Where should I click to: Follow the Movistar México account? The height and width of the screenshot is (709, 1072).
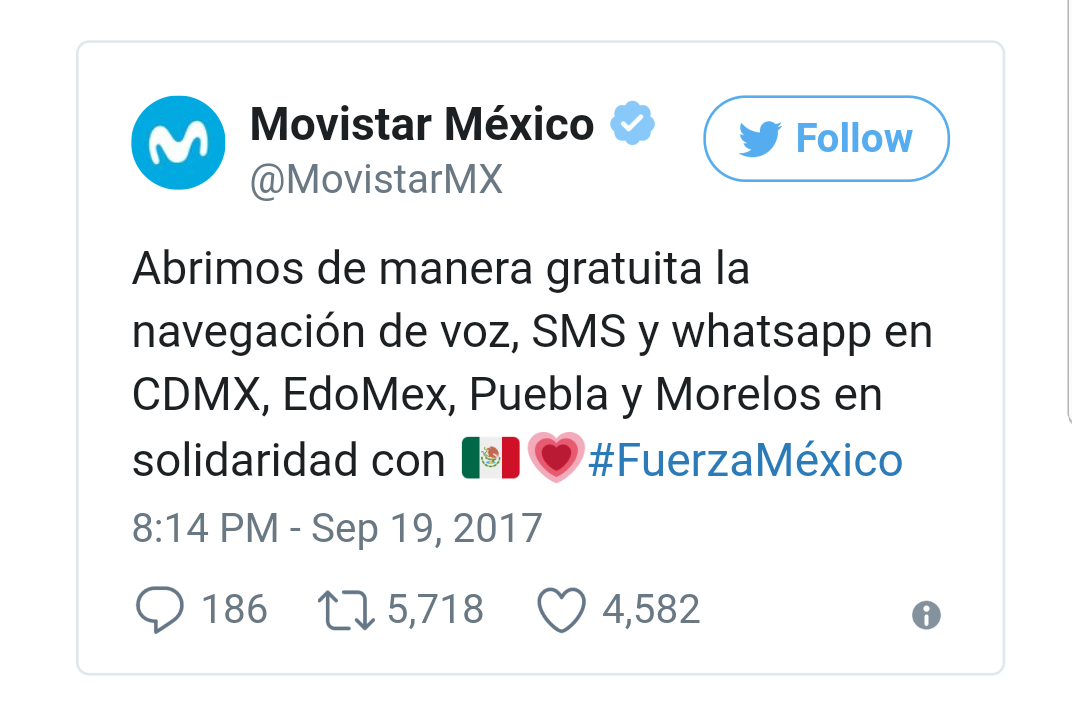tap(826, 138)
